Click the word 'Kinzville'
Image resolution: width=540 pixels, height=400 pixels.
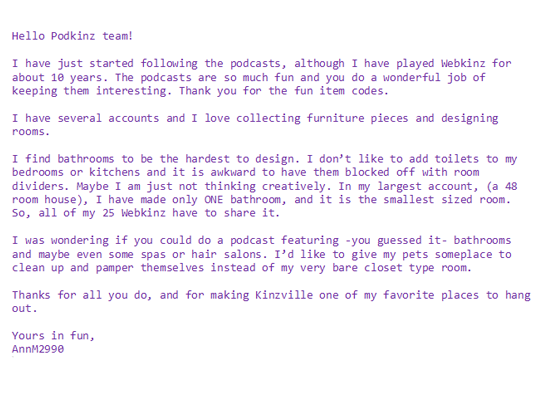tap(284, 295)
